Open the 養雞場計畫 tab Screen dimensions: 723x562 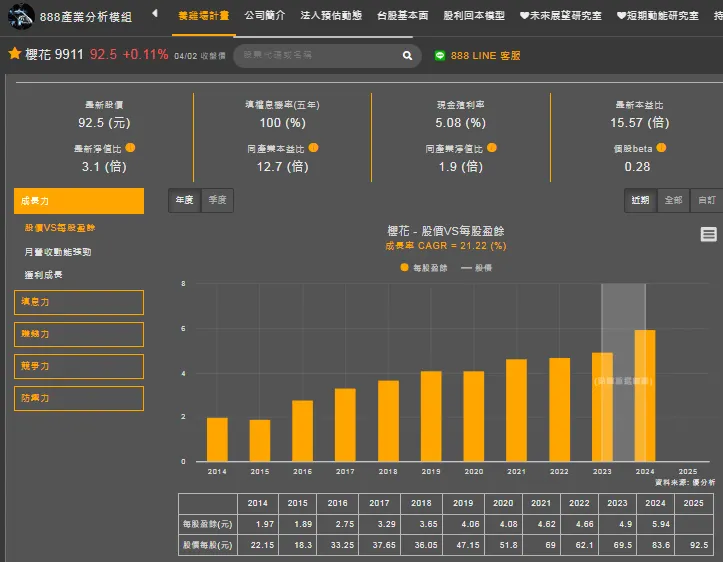[204, 16]
